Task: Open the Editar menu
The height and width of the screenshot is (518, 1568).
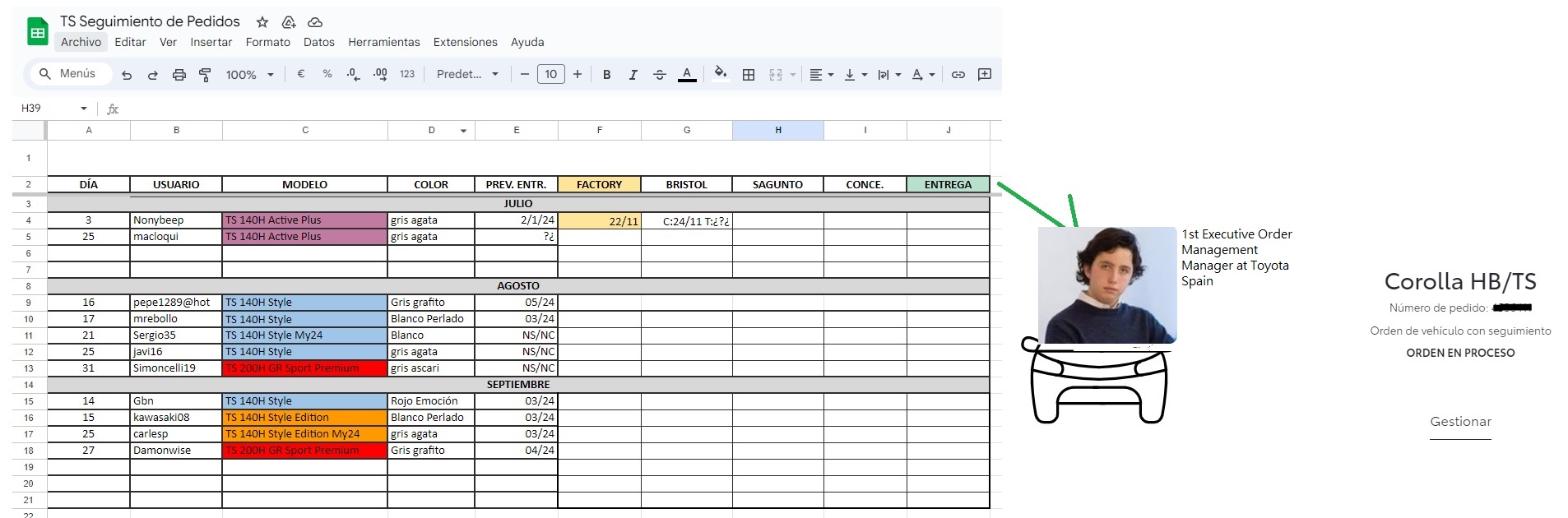Action: tap(130, 42)
